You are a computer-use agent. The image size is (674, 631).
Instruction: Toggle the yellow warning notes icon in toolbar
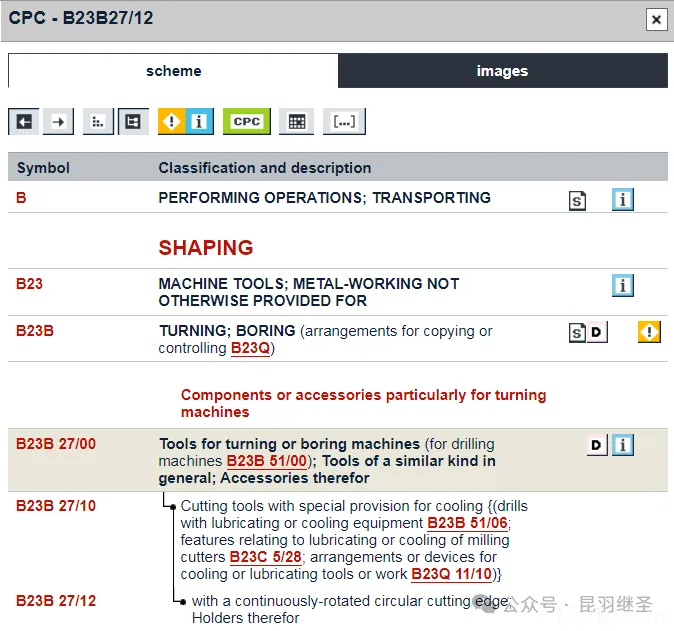click(172, 122)
